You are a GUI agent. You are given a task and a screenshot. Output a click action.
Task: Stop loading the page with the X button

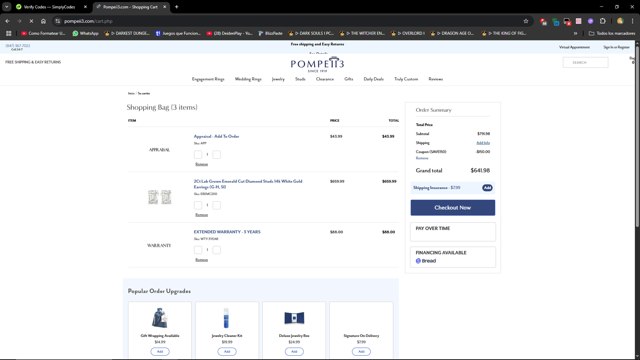(31, 21)
